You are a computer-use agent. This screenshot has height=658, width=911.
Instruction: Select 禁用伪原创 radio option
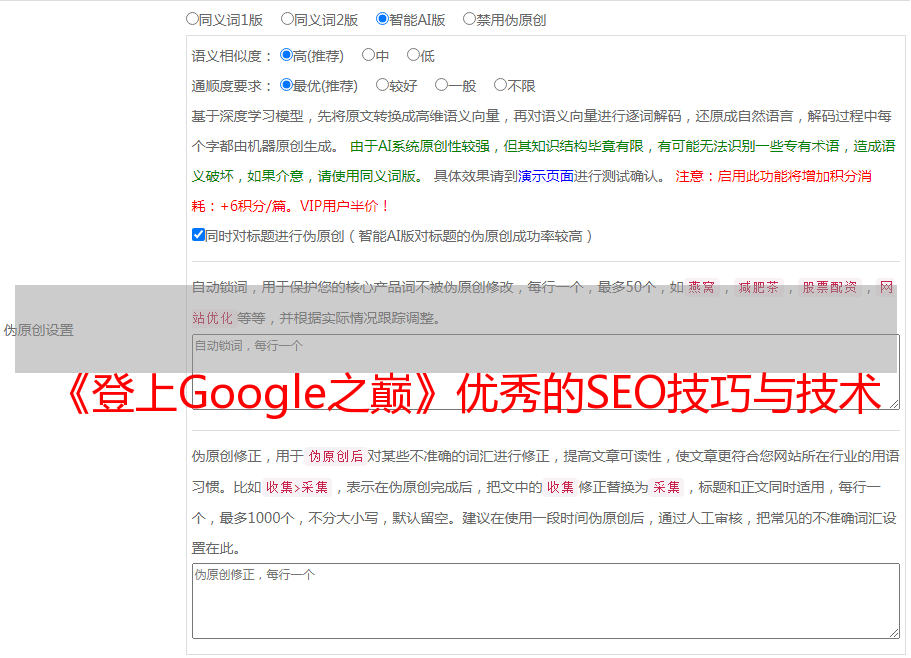pos(469,19)
